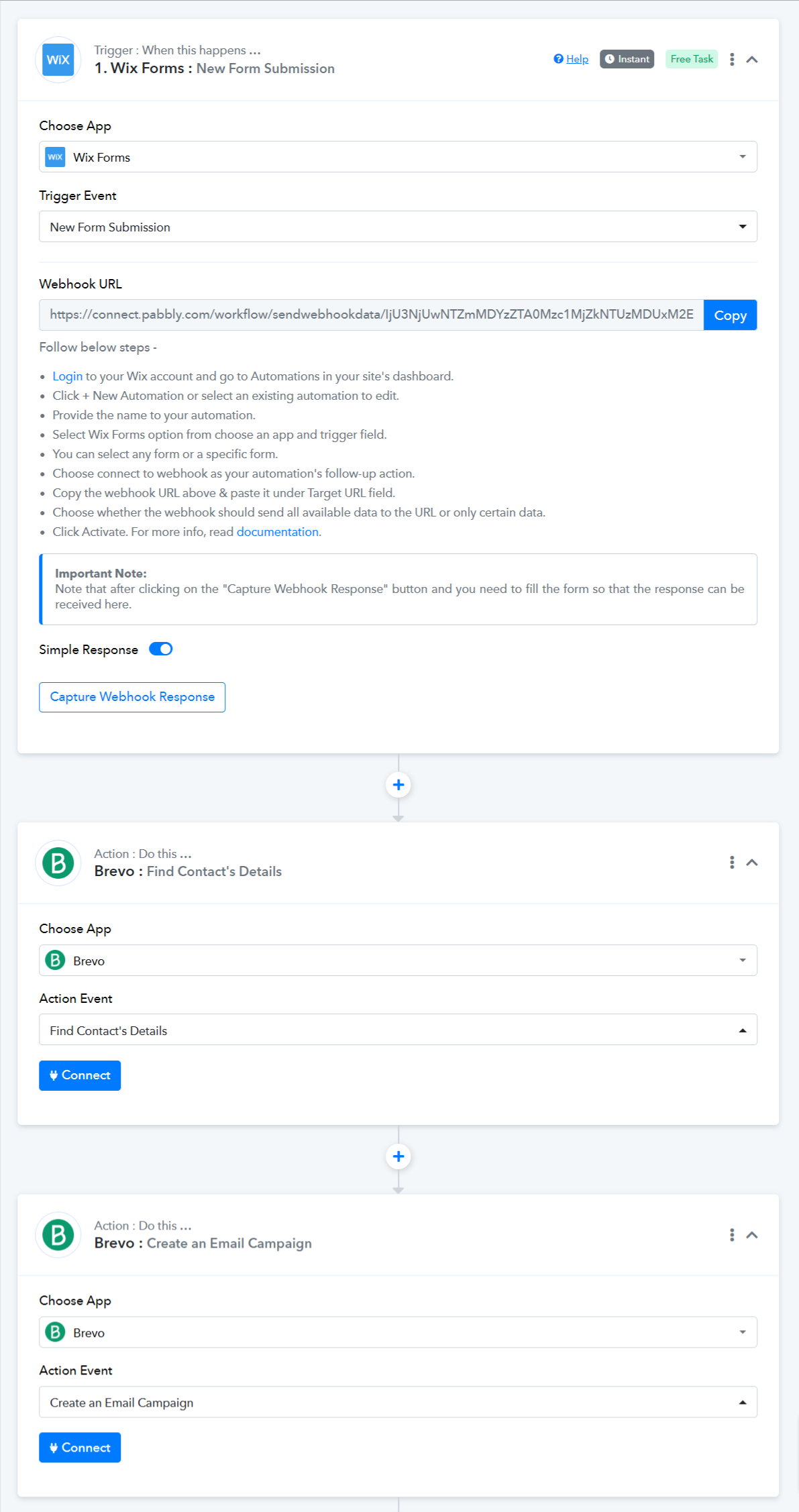Open the three-dot menu of Find Contact's Details action

coord(732,863)
